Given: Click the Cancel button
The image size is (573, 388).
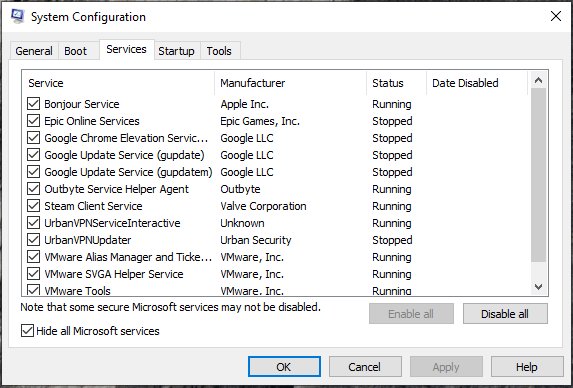Looking at the screenshot, I should 365,366.
